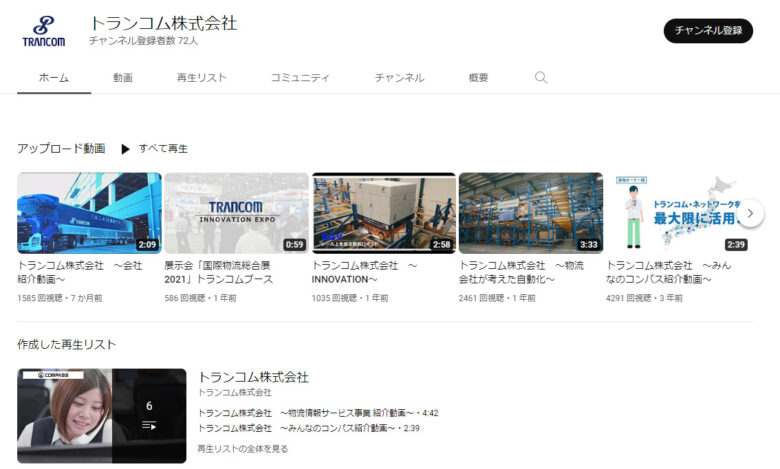Click the 0:59 duration badge

tap(294, 245)
